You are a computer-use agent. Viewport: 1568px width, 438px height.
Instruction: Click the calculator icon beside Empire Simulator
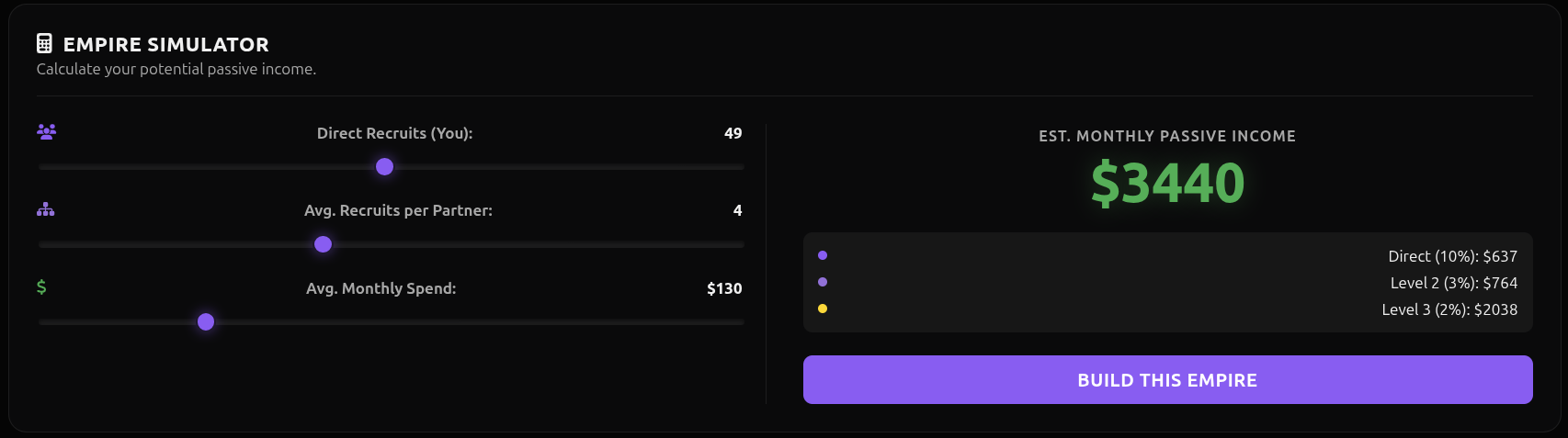44,43
